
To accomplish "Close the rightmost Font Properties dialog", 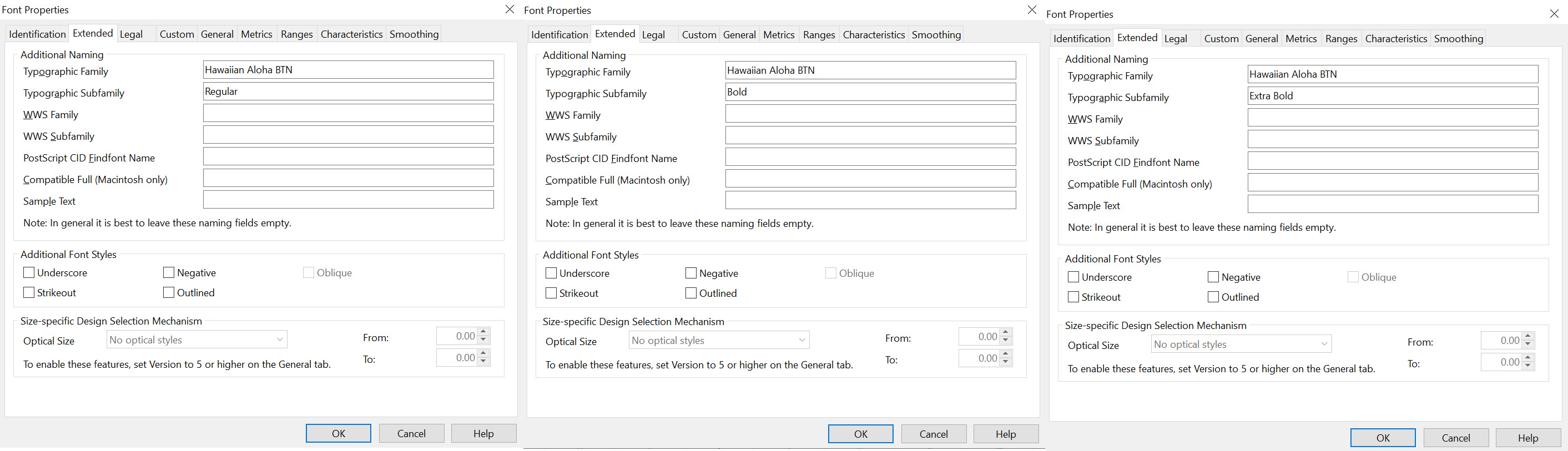I will coord(1554,13).
